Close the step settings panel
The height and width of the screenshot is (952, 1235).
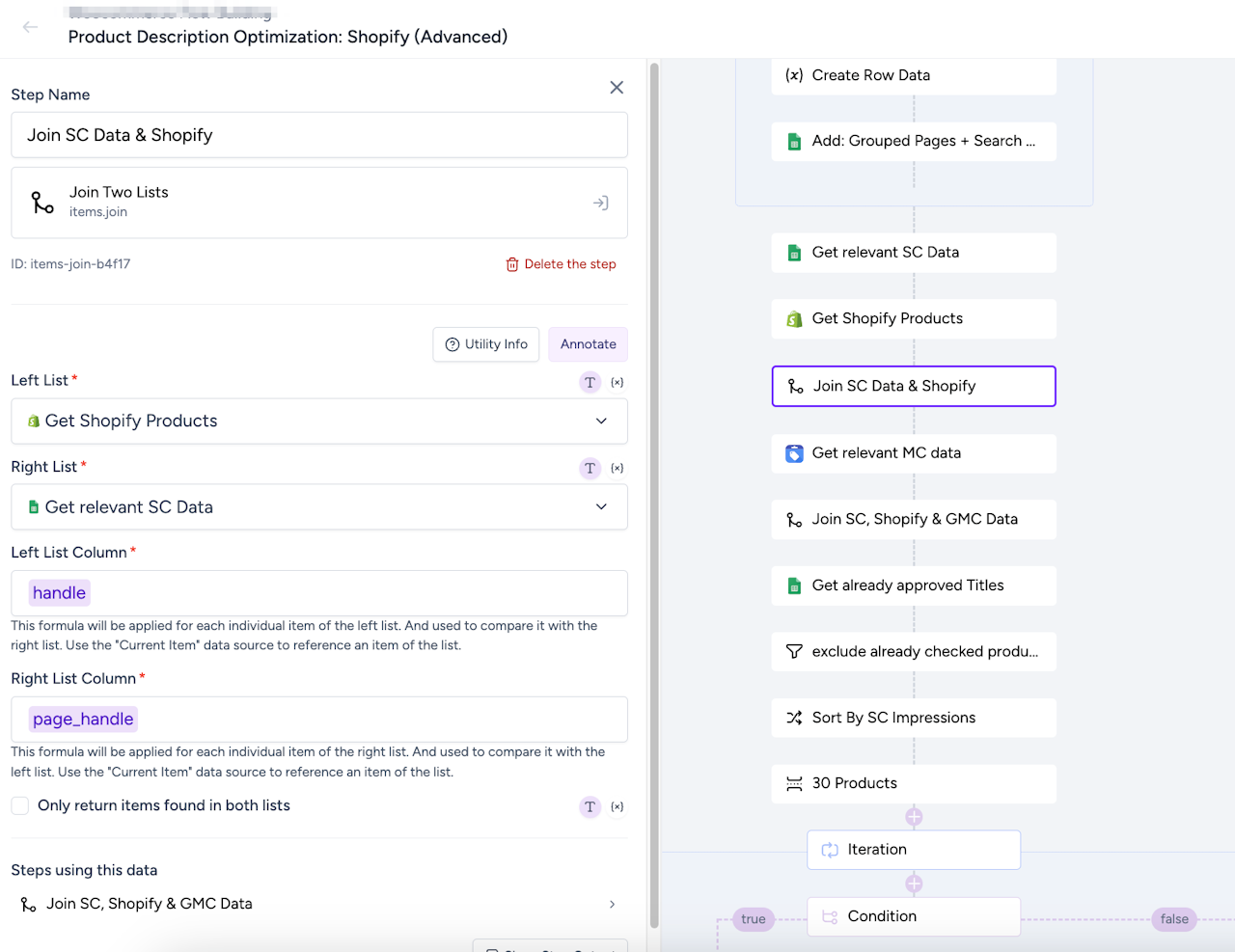(x=617, y=88)
